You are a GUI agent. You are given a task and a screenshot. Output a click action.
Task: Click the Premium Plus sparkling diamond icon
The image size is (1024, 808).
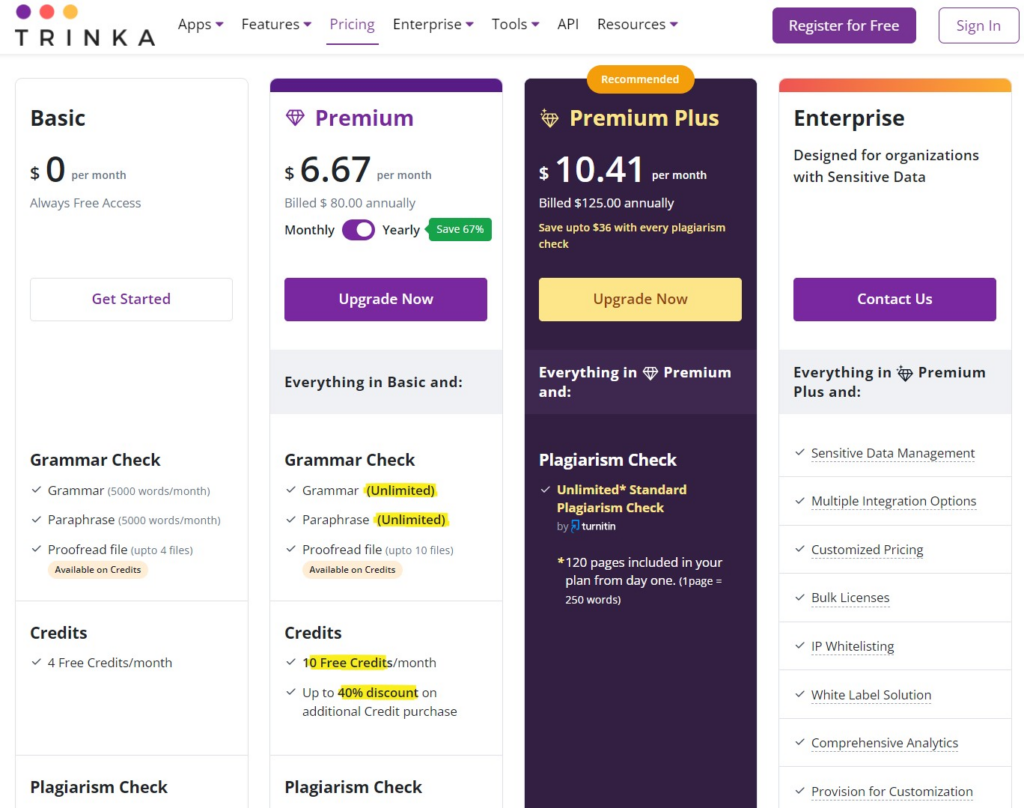click(549, 118)
